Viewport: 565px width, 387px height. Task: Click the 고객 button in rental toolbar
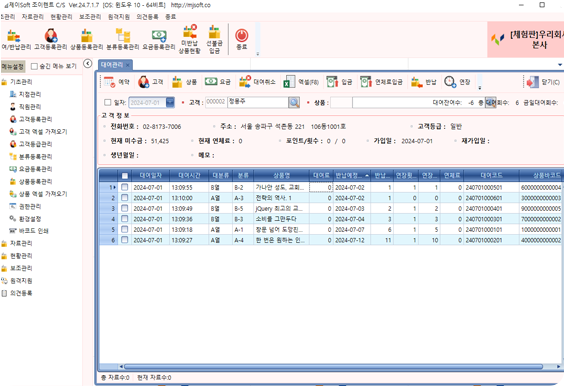click(151, 82)
